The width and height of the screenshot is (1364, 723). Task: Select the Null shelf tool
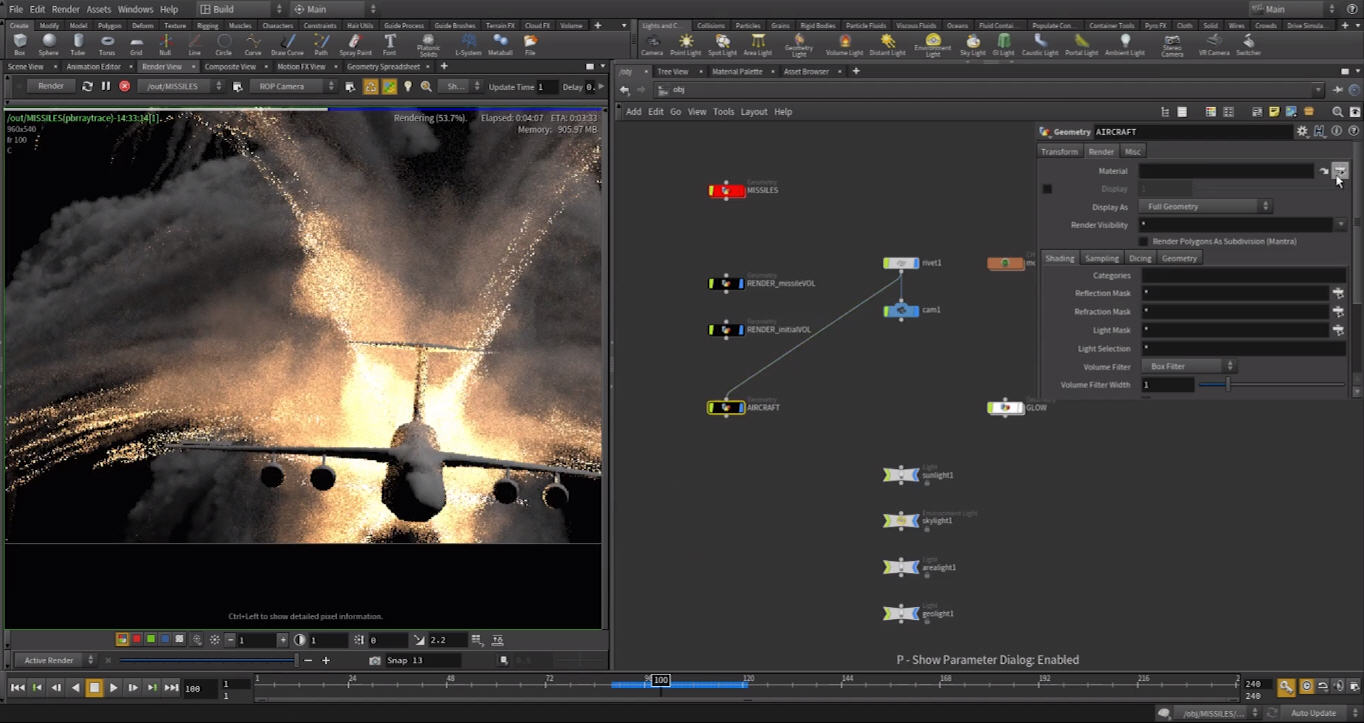[x=166, y=44]
